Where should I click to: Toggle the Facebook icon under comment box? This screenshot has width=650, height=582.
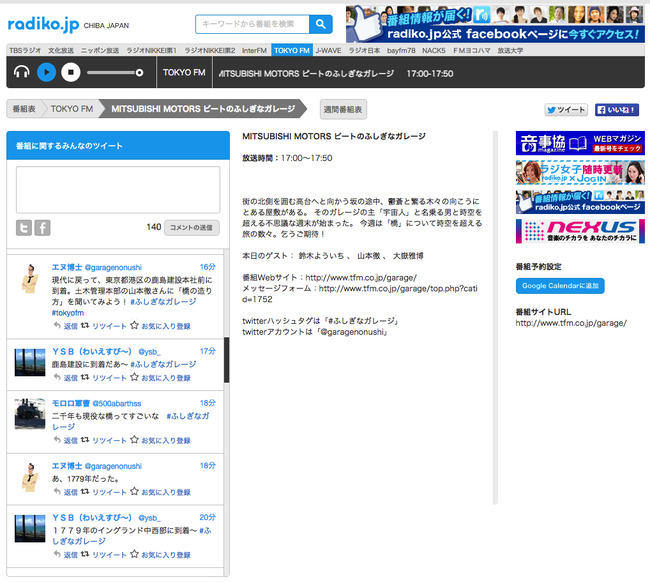click(42, 228)
